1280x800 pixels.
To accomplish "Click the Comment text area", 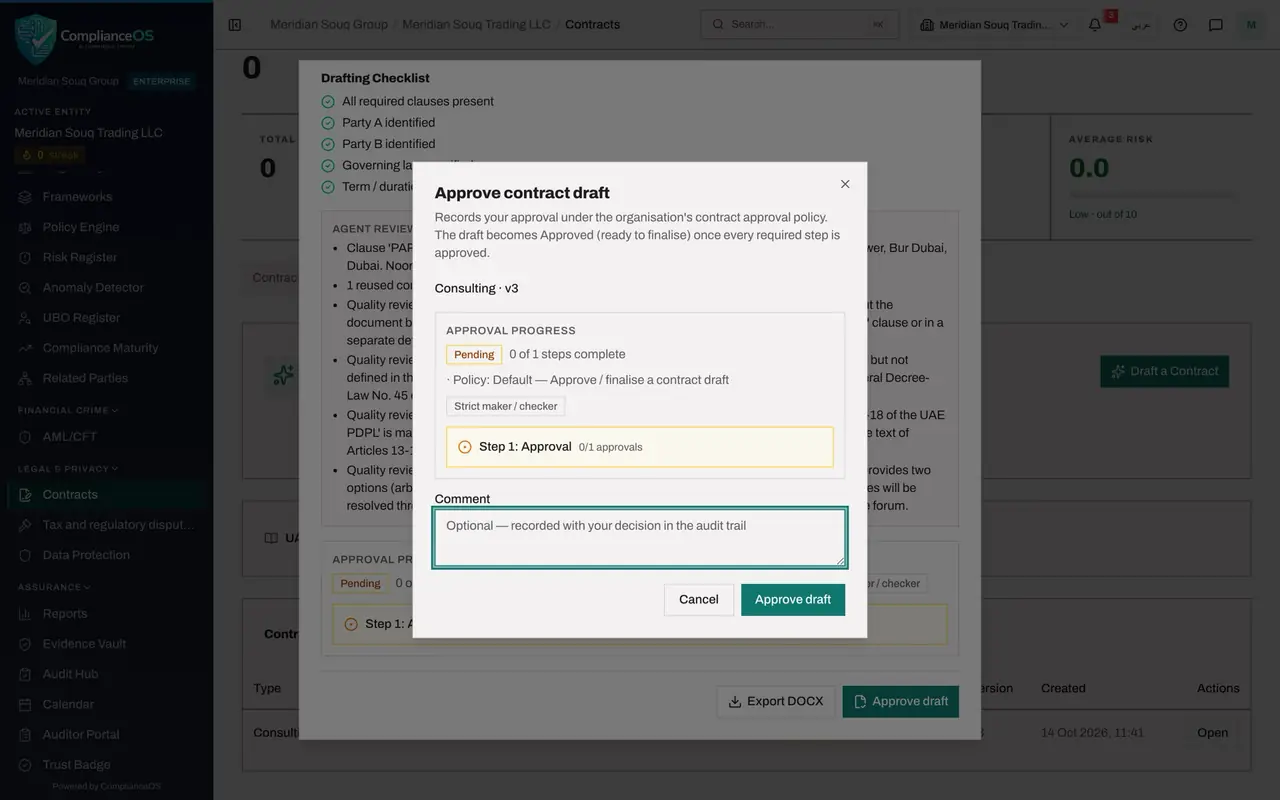I will click(x=640, y=538).
